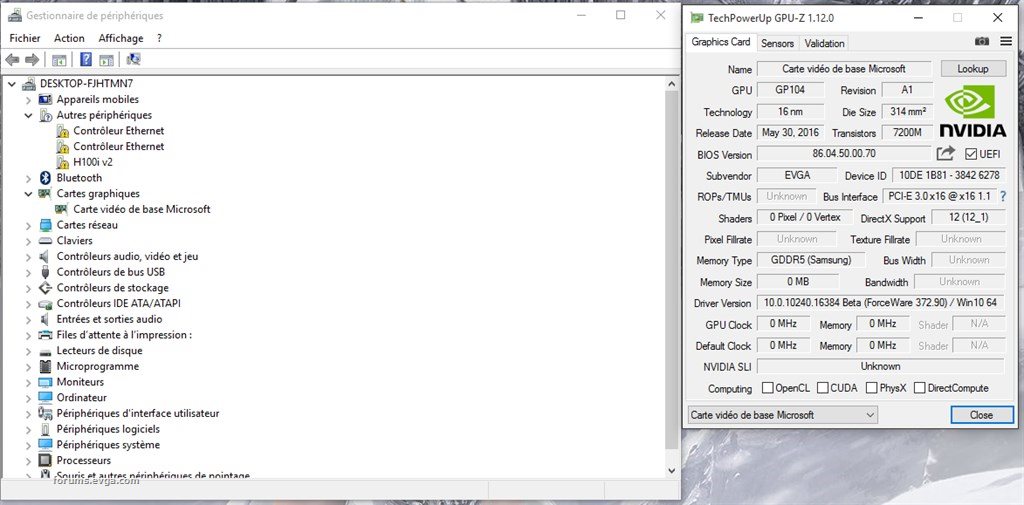Select Périphériques d'interface utilisateur item

(138, 414)
